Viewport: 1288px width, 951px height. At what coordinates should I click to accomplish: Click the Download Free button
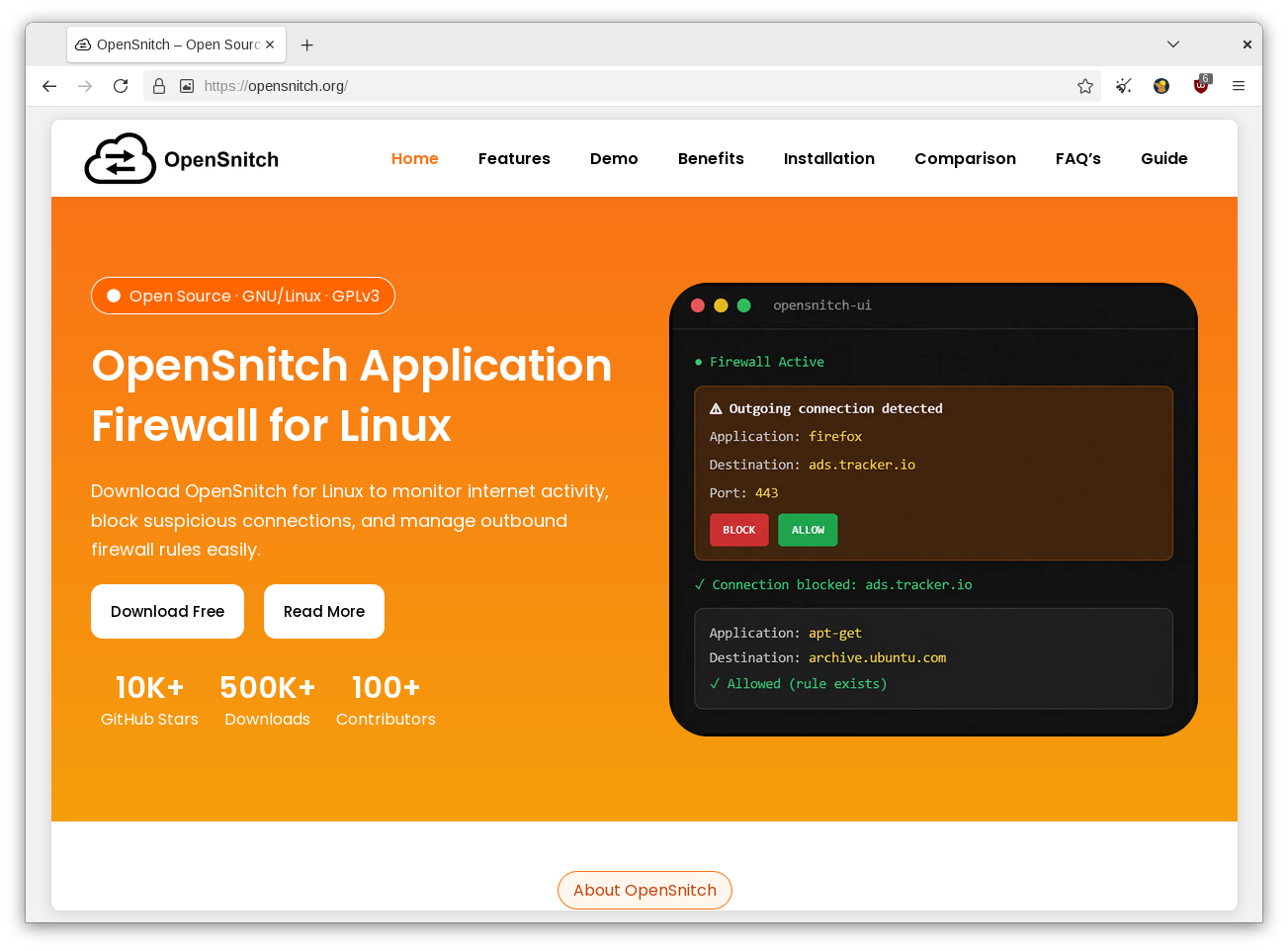pos(168,611)
